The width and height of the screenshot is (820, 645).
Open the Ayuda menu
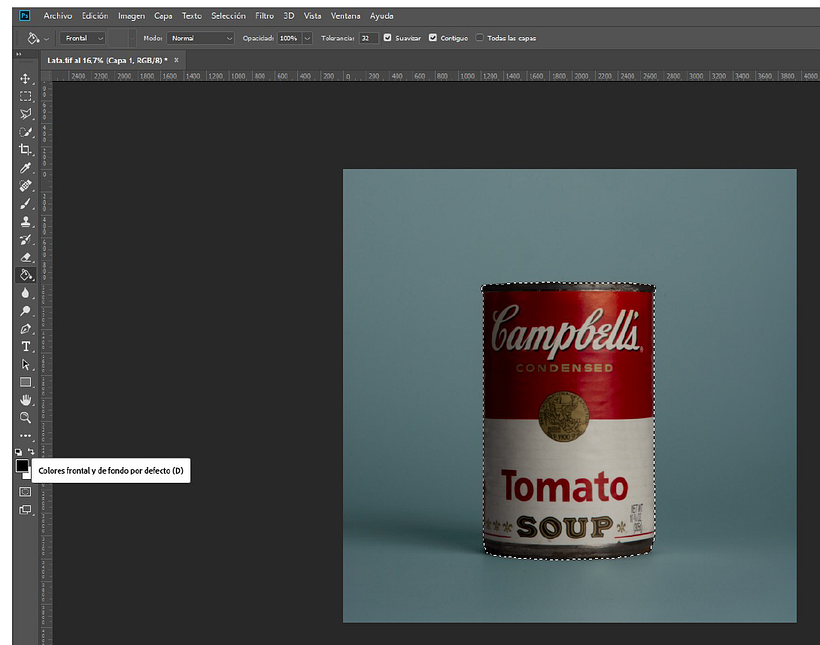pyautogui.click(x=381, y=16)
